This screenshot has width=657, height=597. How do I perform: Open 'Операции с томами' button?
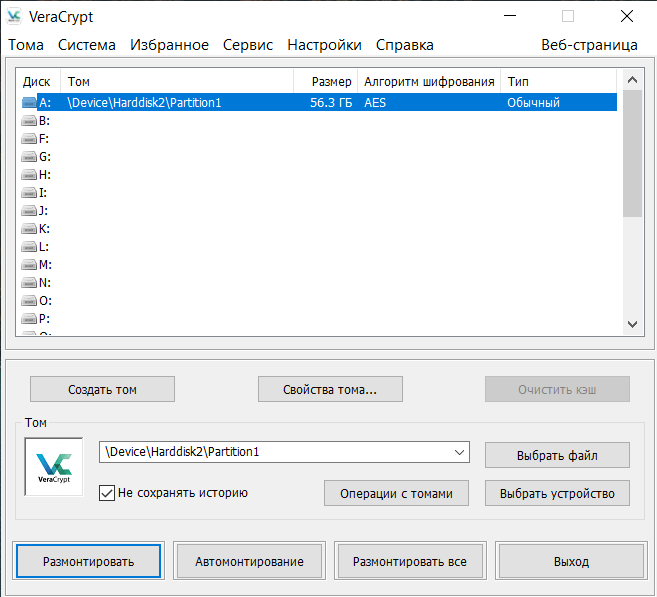point(396,493)
